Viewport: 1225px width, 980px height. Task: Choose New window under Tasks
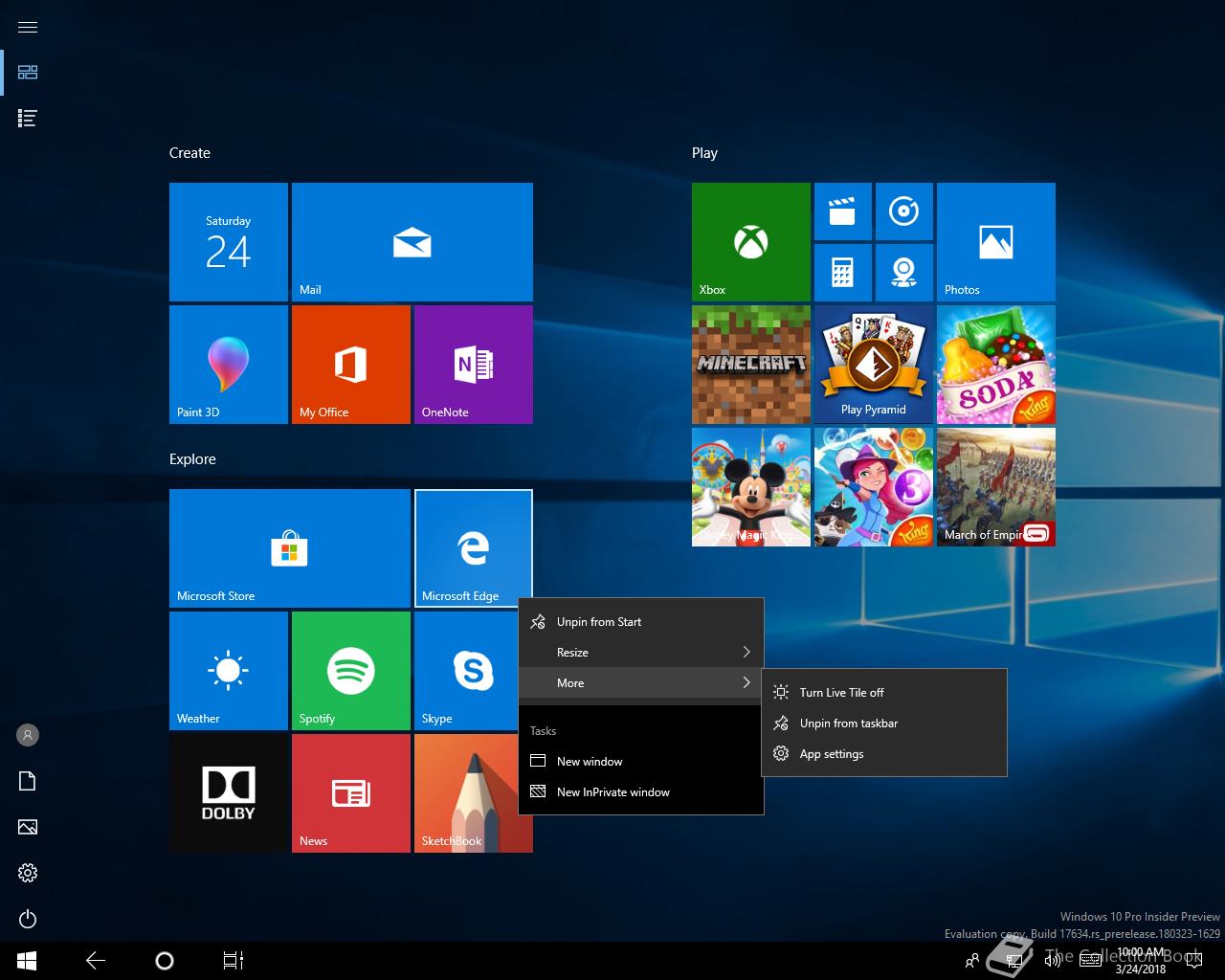tap(641, 762)
